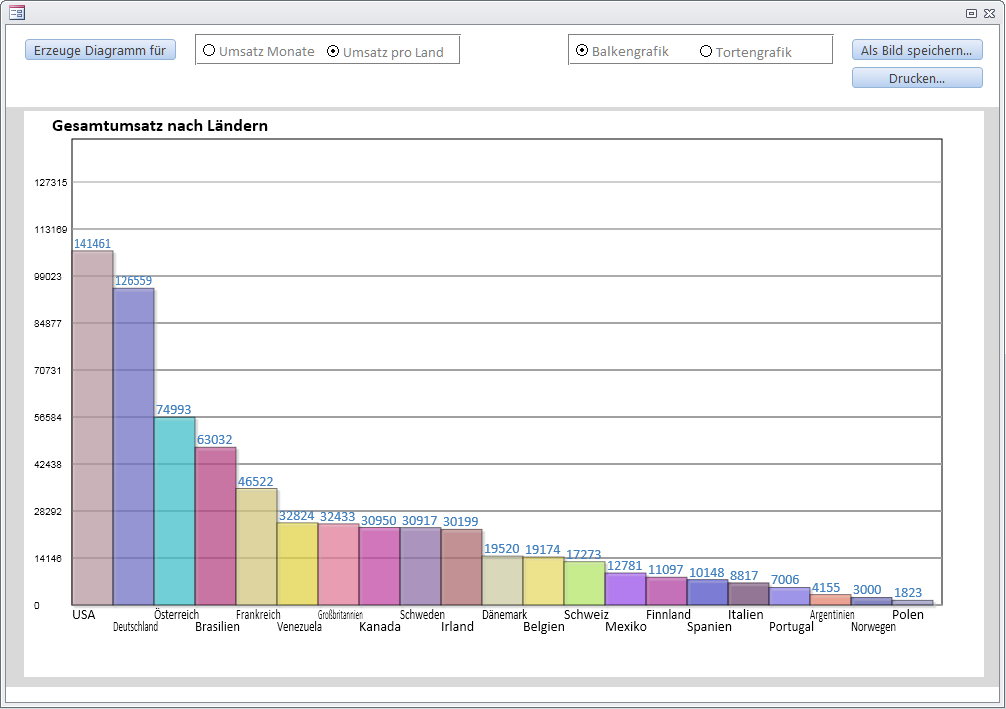The width and height of the screenshot is (1006, 709).
Task: Close the chart form window
Action: pos(988,13)
